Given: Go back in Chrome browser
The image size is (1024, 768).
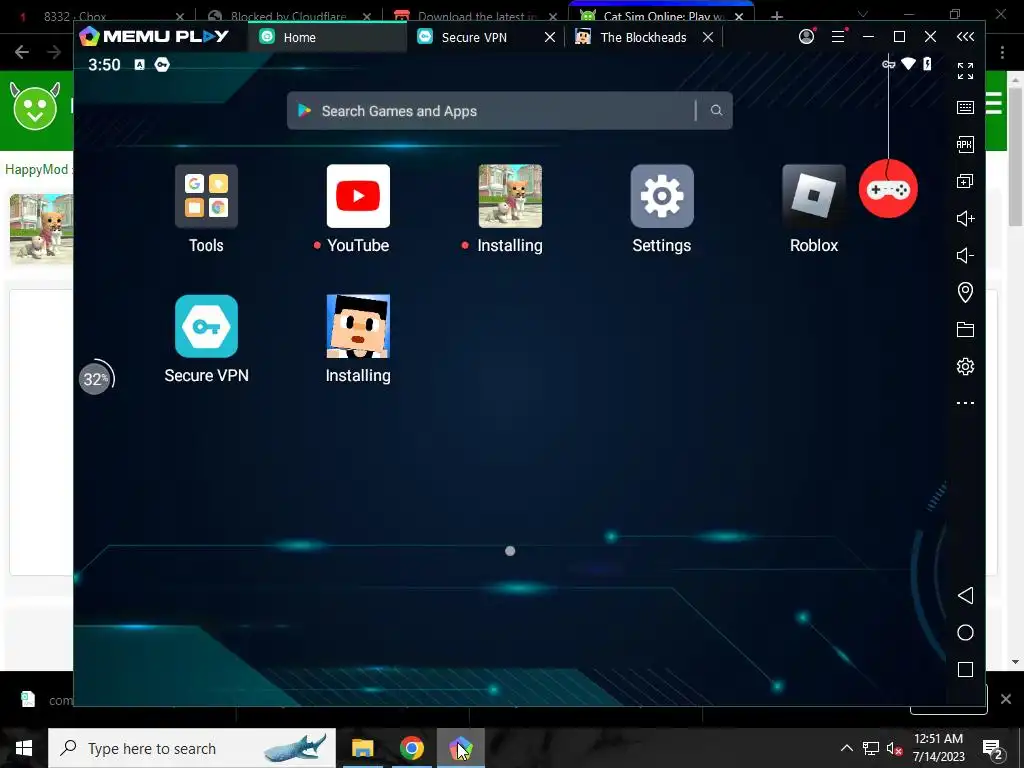Looking at the screenshot, I should 22,52.
